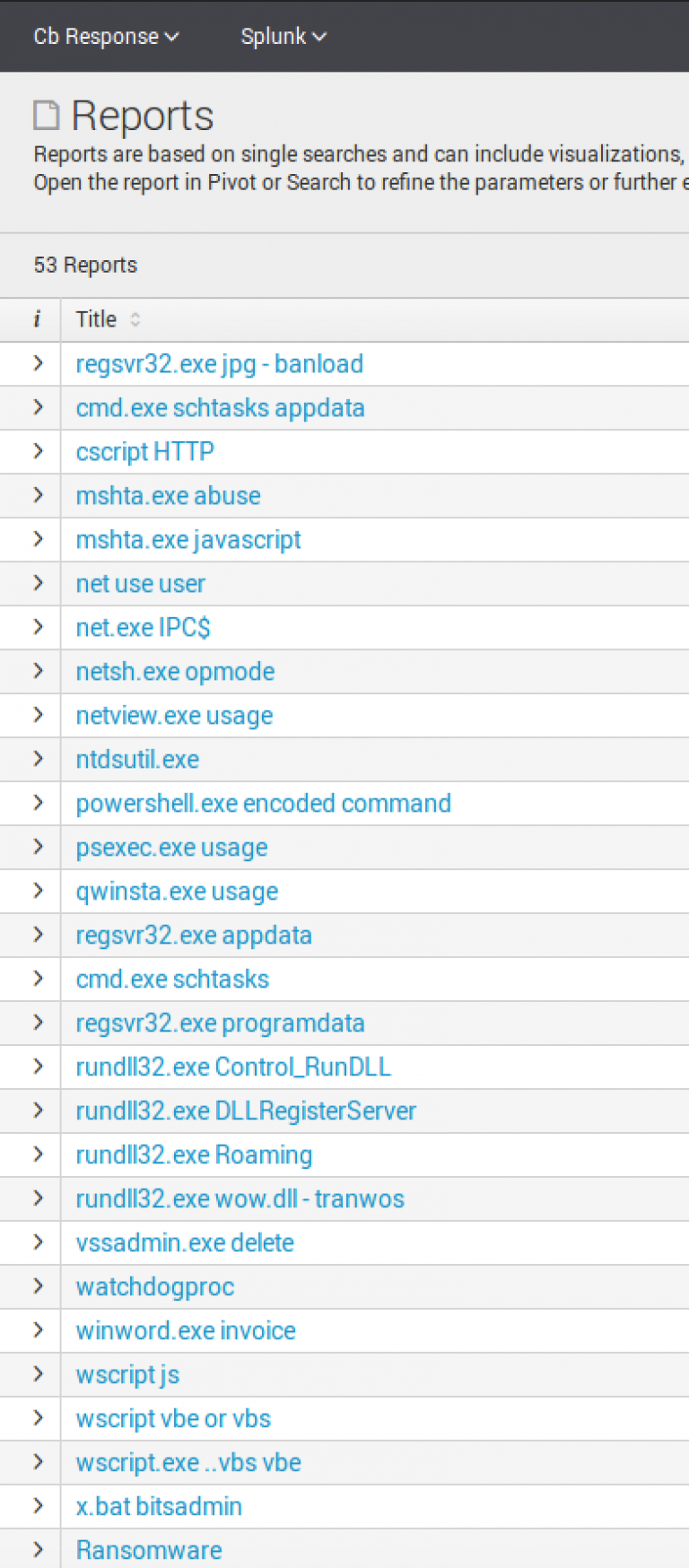Viewport: 689px width, 1568px height.
Task: Expand the ntdsutil.exe report row
Action: (38, 759)
